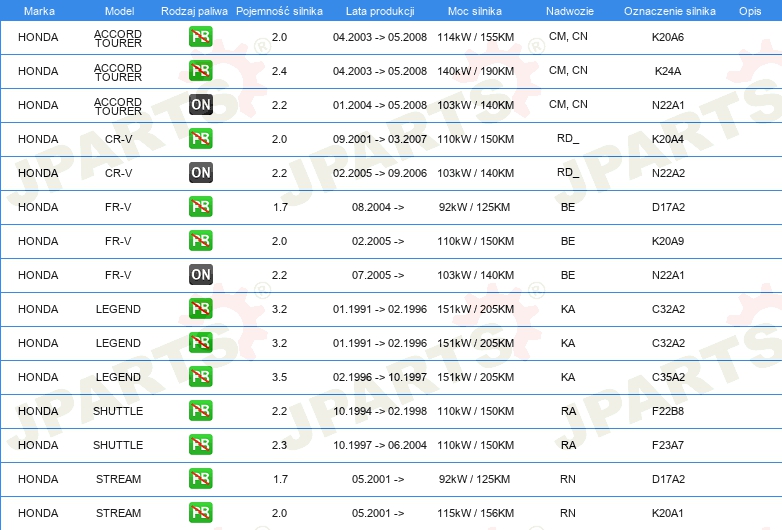Click engine capacity 2.3
The width and height of the screenshot is (782, 530).
click(x=279, y=445)
